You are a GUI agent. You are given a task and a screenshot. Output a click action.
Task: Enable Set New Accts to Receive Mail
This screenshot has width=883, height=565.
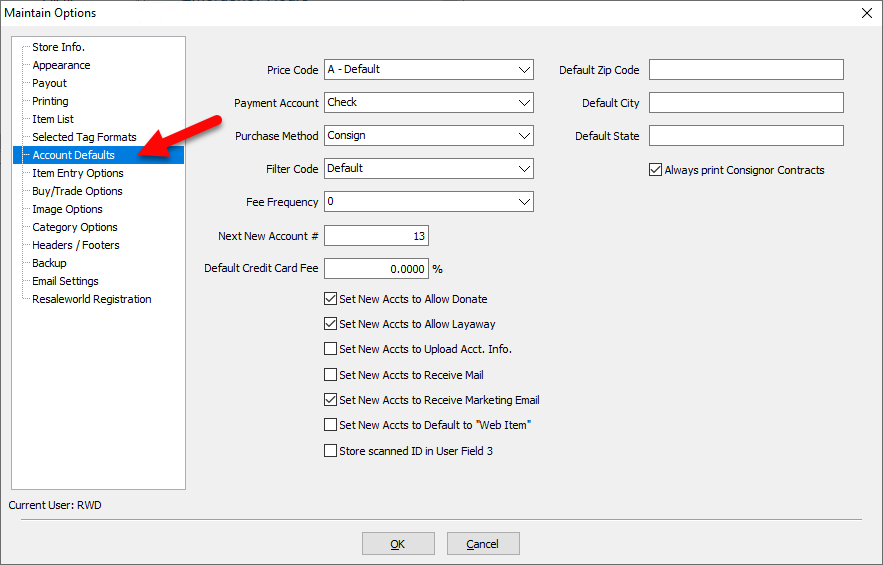point(331,375)
